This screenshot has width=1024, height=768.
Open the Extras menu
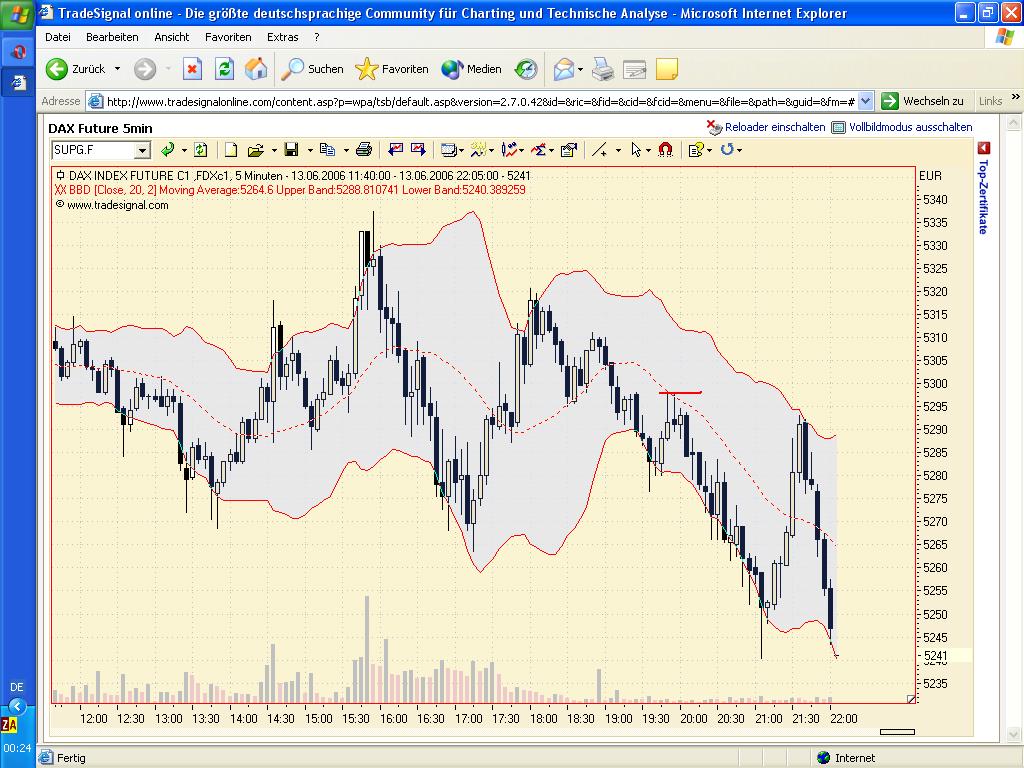(282, 37)
